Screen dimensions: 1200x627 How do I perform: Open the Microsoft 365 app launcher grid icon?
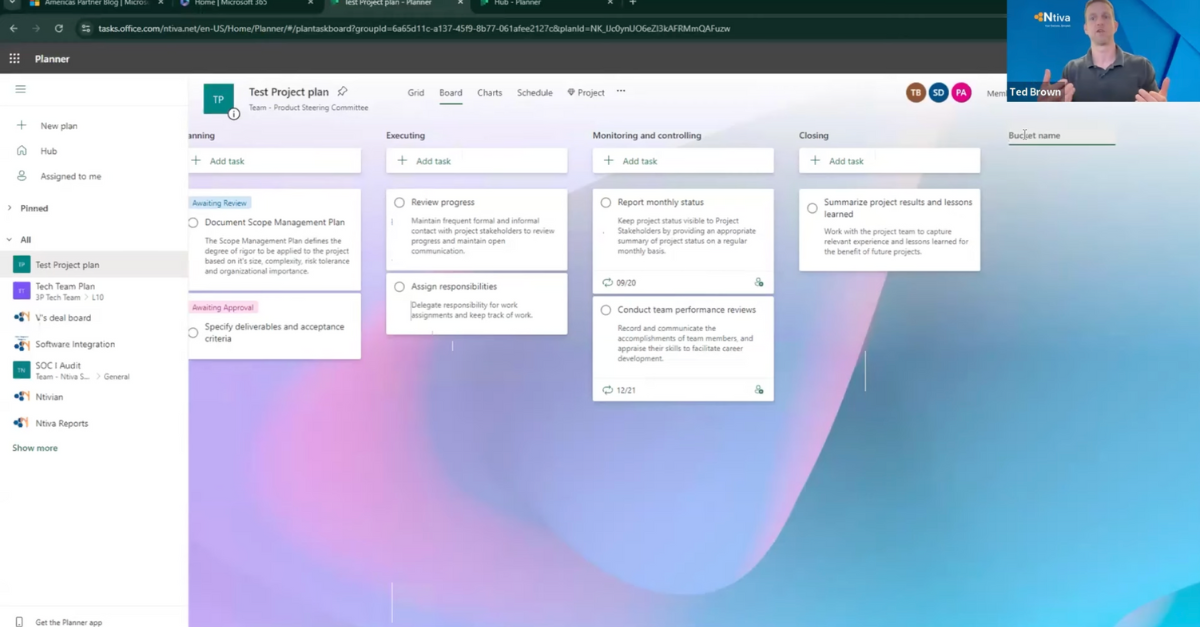pyautogui.click(x=14, y=59)
